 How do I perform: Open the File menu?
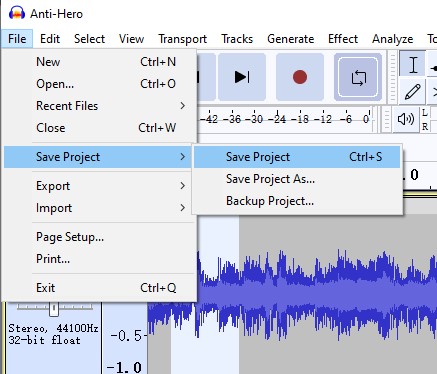[x=17, y=39]
